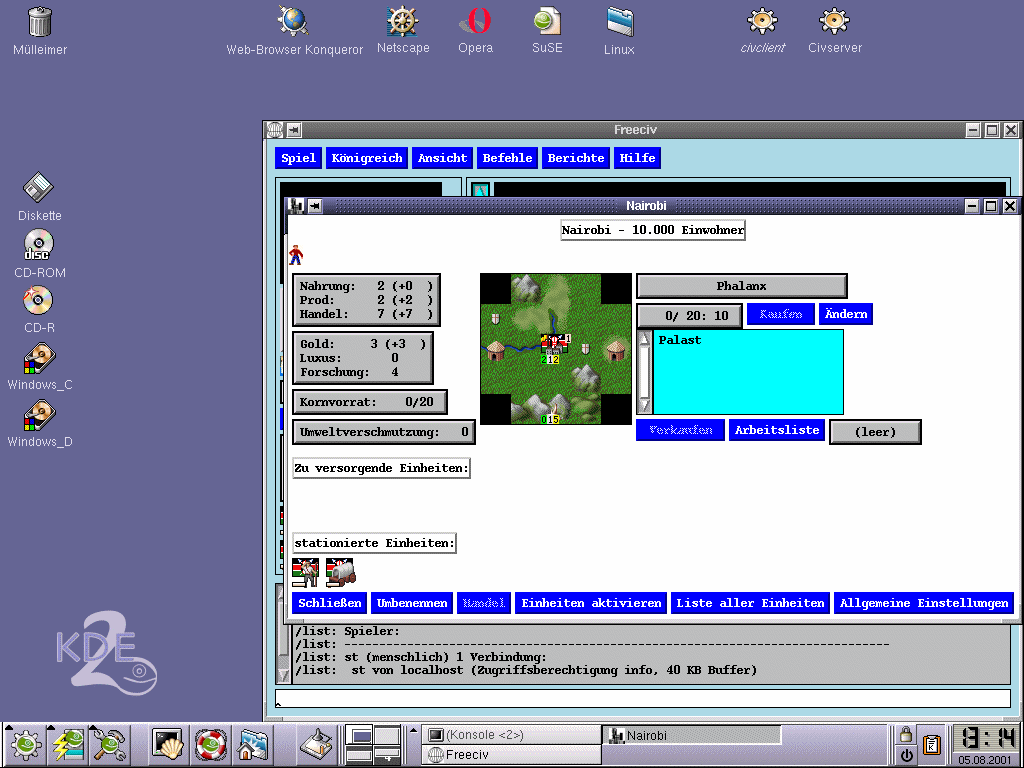Click up arrow of improvements list scrollbar
This screenshot has height=768, width=1024.
click(645, 339)
